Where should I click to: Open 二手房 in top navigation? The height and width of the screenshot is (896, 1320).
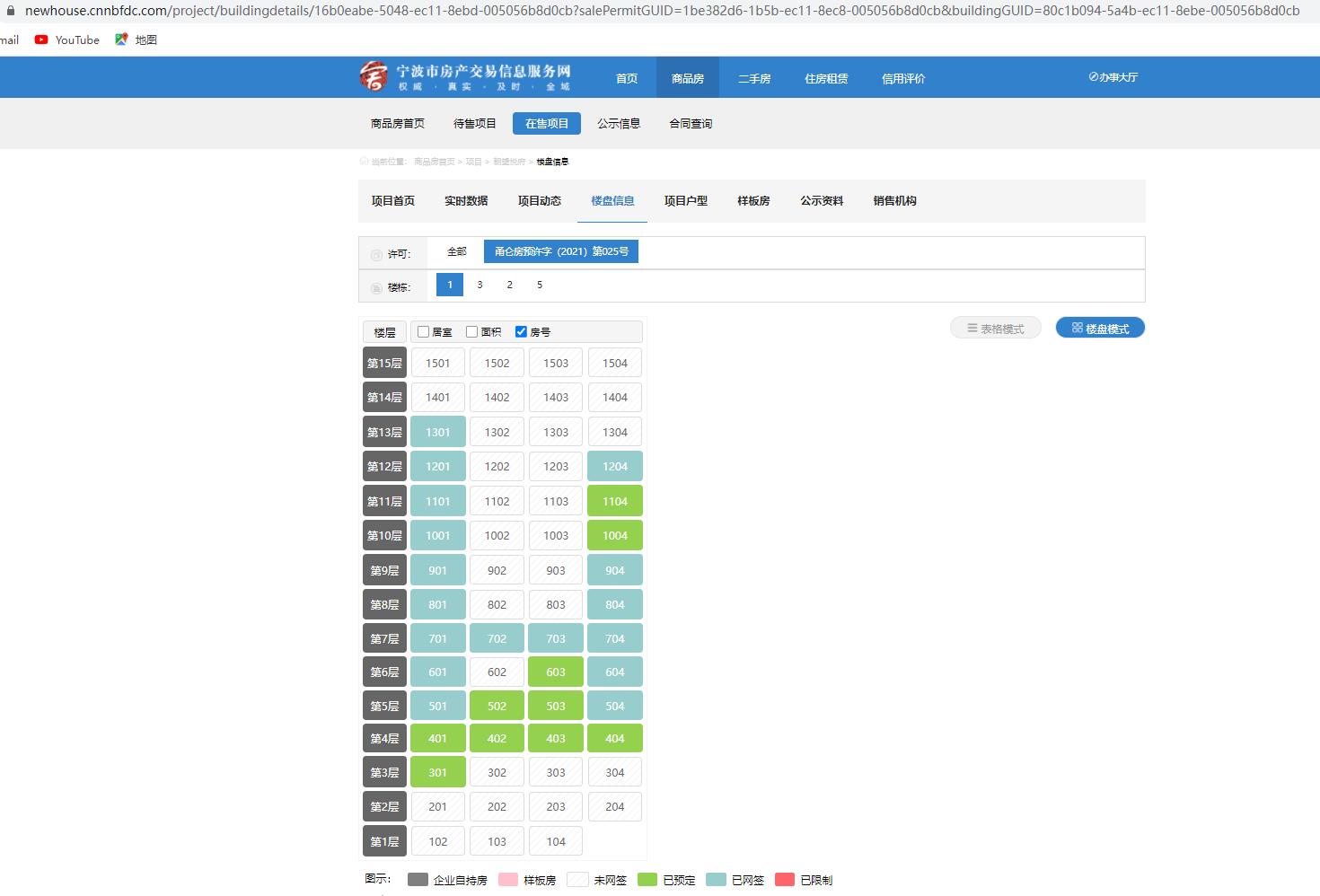coord(754,78)
